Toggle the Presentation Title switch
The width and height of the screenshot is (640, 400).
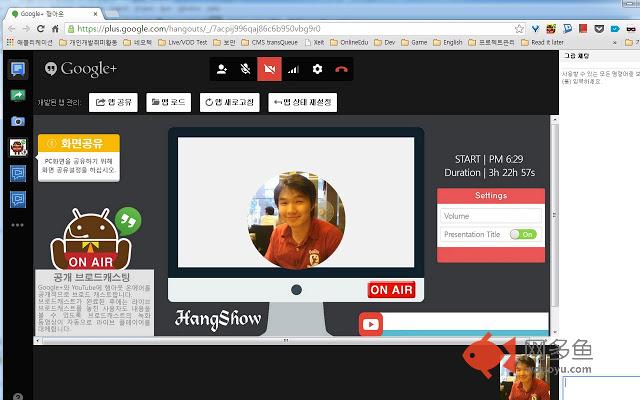tap(523, 234)
